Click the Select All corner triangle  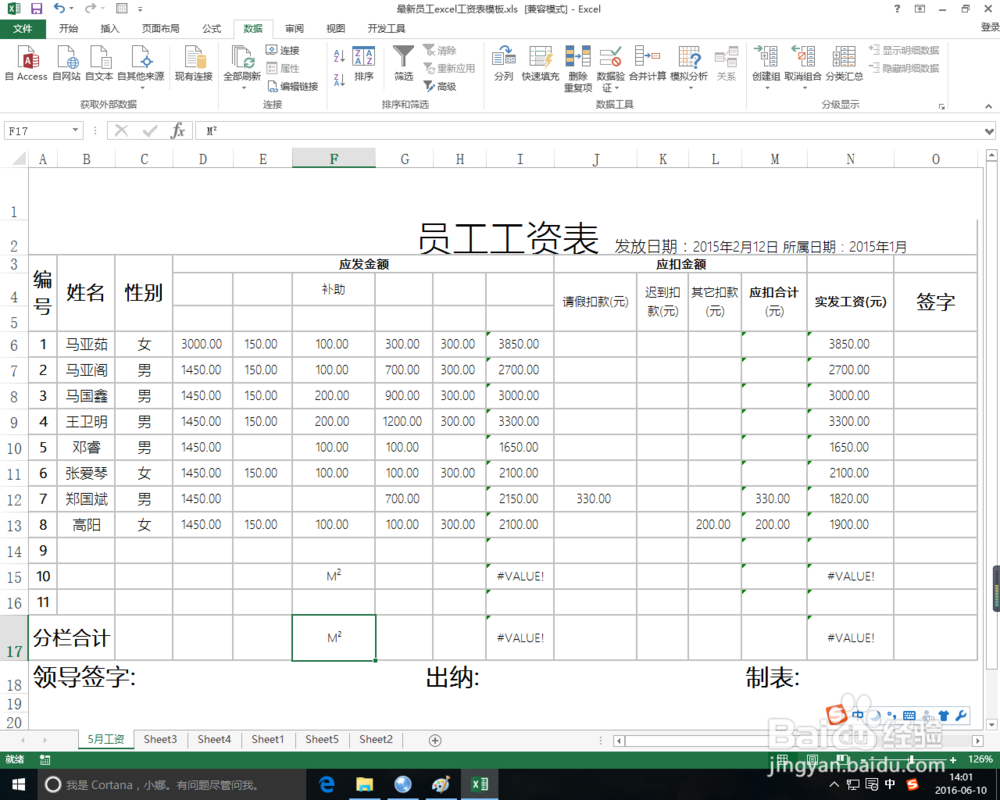click(18, 158)
